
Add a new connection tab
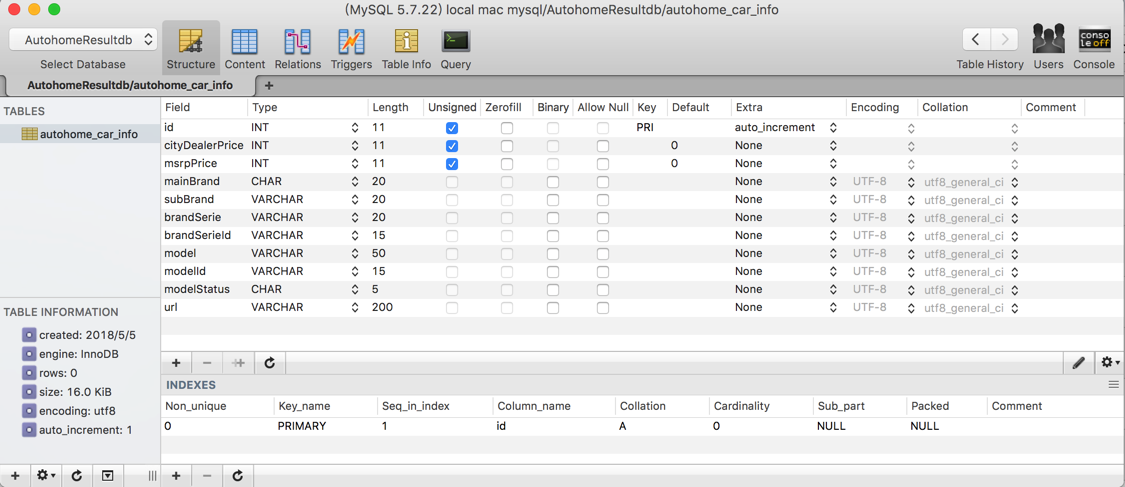click(x=269, y=85)
